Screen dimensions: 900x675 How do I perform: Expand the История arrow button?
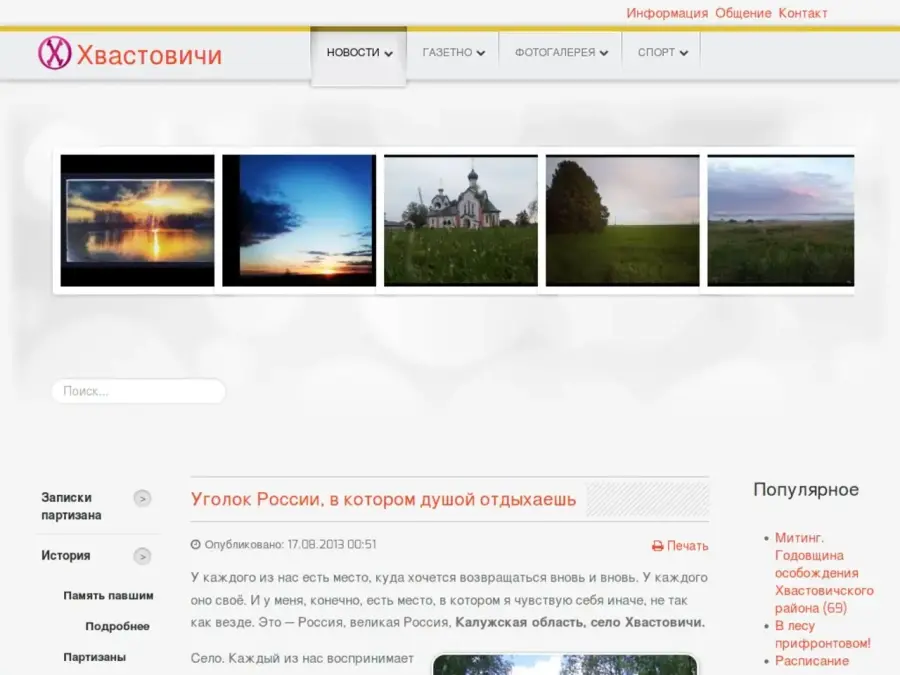(x=142, y=556)
